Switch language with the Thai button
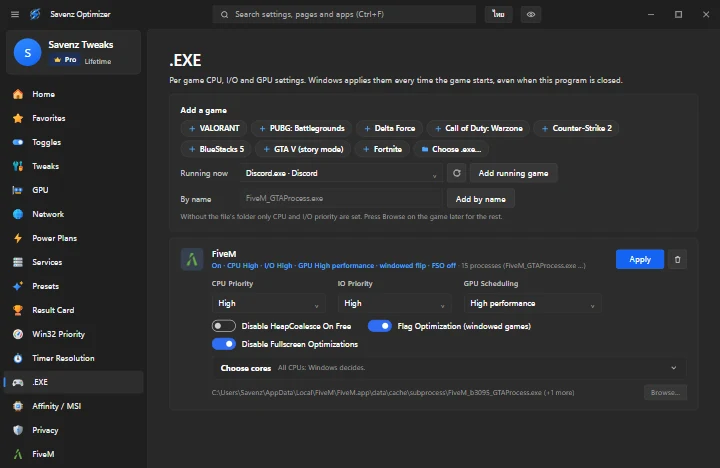720x468 pixels. 499,14
